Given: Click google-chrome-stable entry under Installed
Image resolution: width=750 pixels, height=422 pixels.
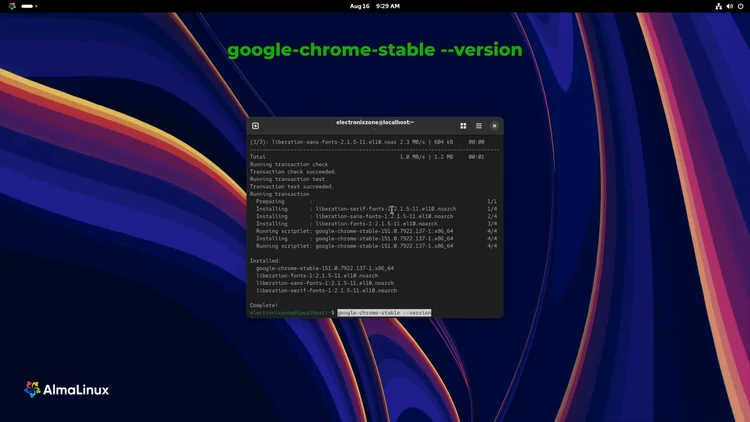Looking at the screenshot, I should tap(325, 268).
